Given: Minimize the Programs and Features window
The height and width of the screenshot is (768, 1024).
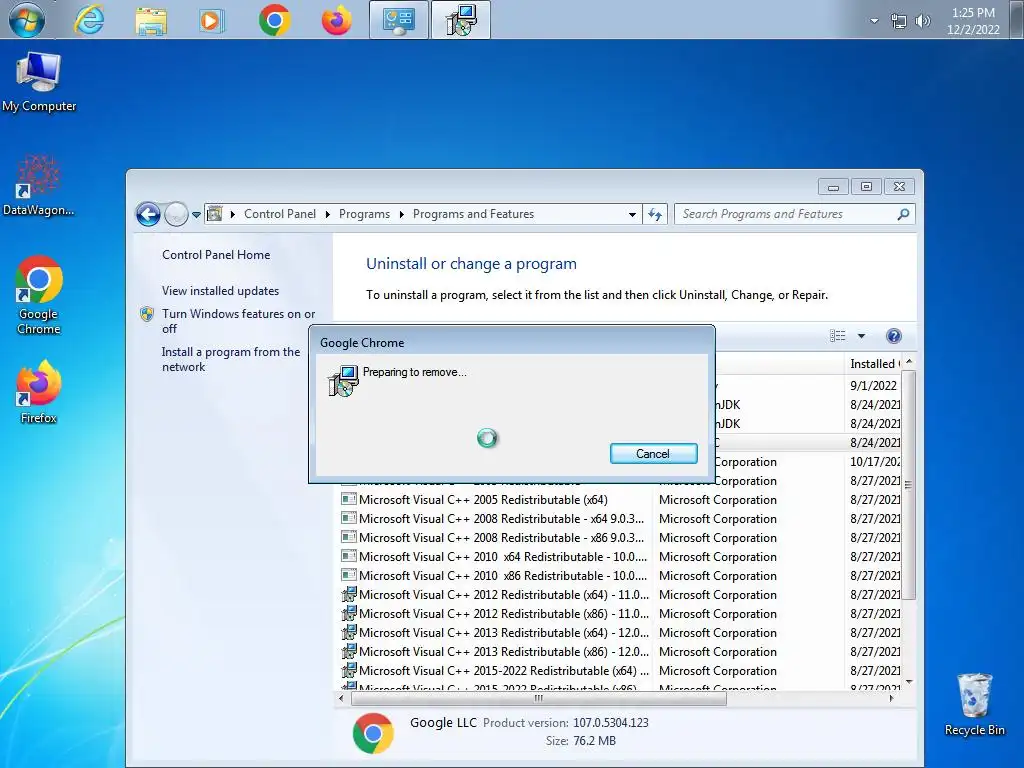Looking at the screenshot, I should [x=833, y=187].
